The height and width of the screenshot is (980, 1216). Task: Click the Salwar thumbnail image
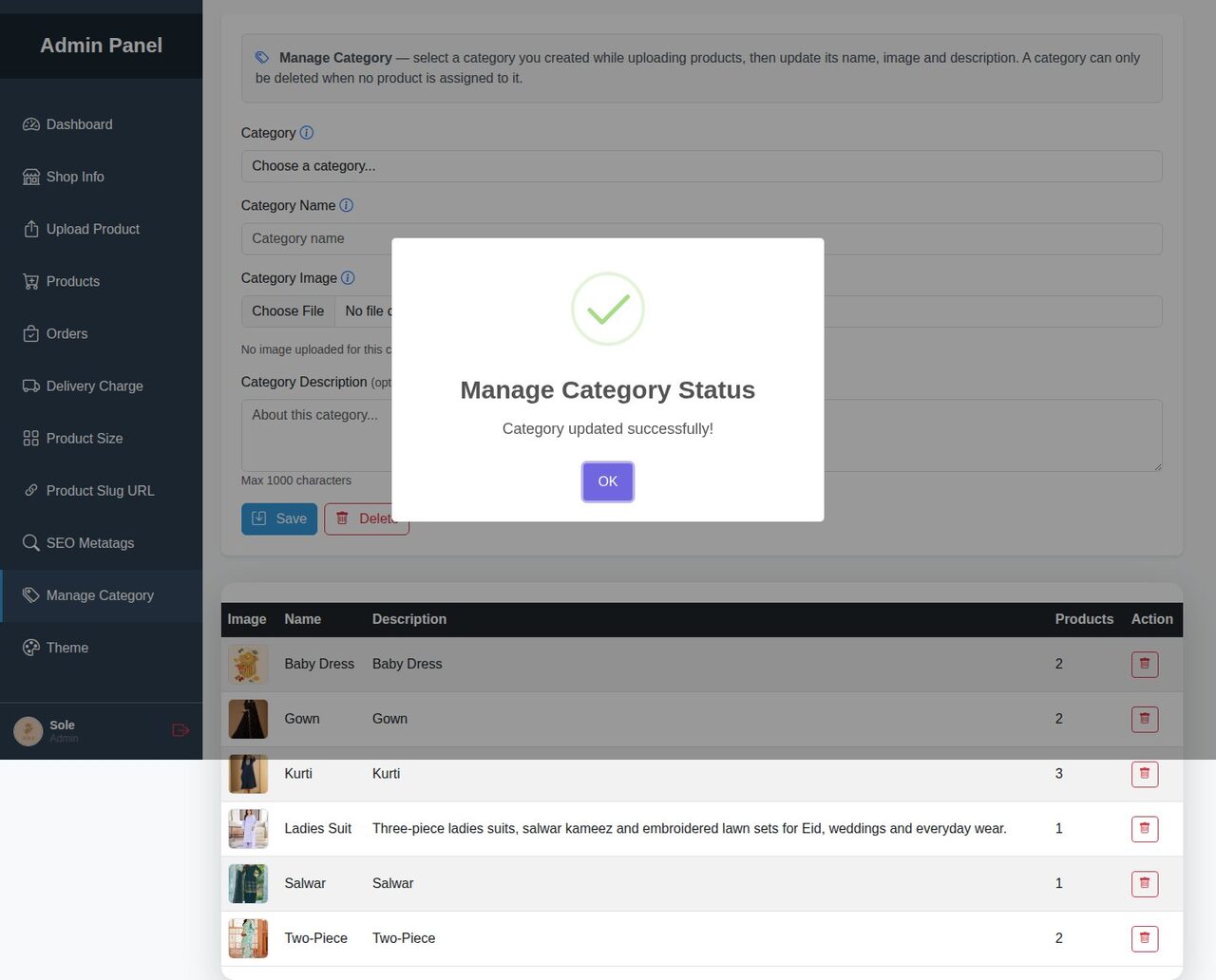click(248, 884)
